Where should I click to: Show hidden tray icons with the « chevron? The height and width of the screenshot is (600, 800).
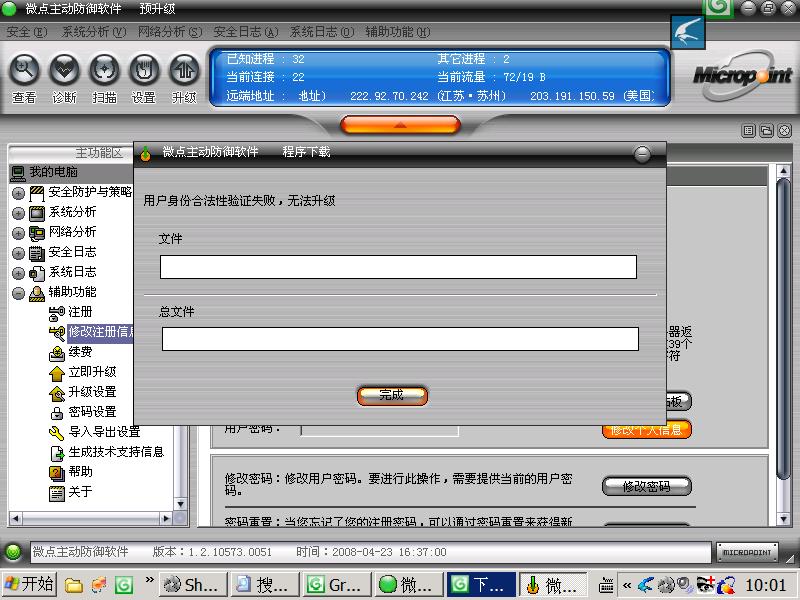[627, 585]
